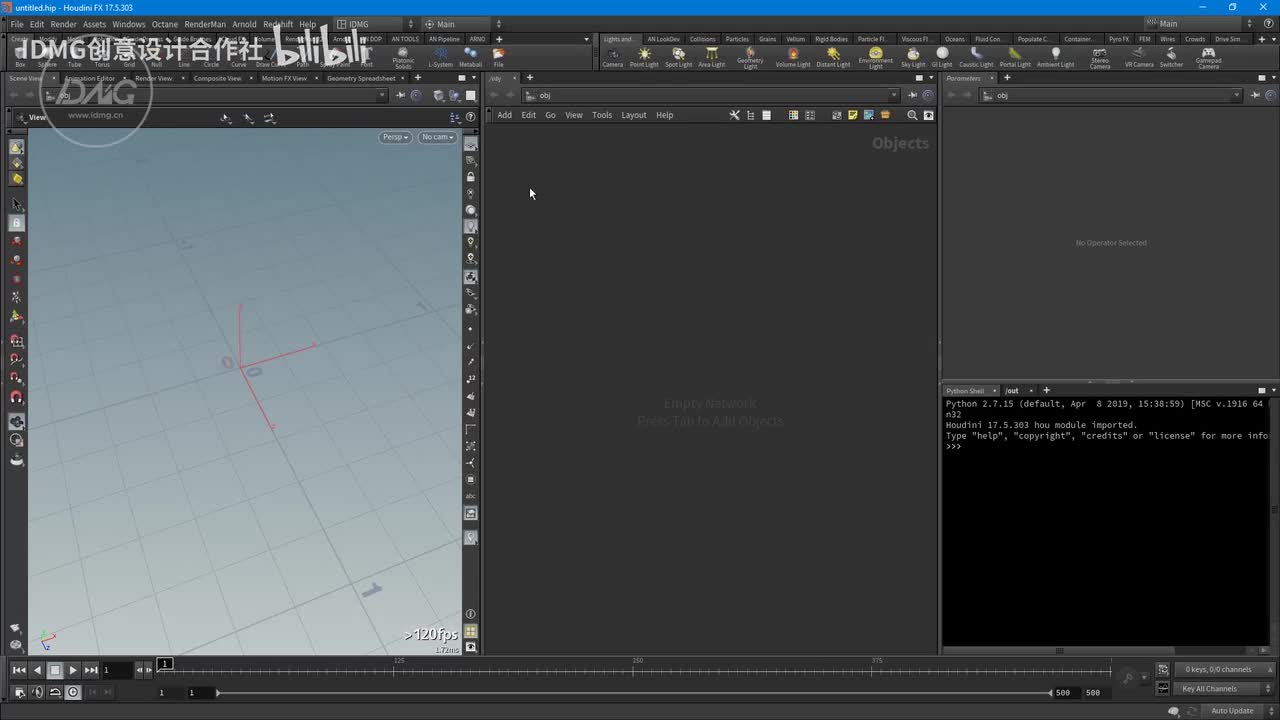Click the network editor search magnifier icon
1280x720 pixels.
point(912,115)
